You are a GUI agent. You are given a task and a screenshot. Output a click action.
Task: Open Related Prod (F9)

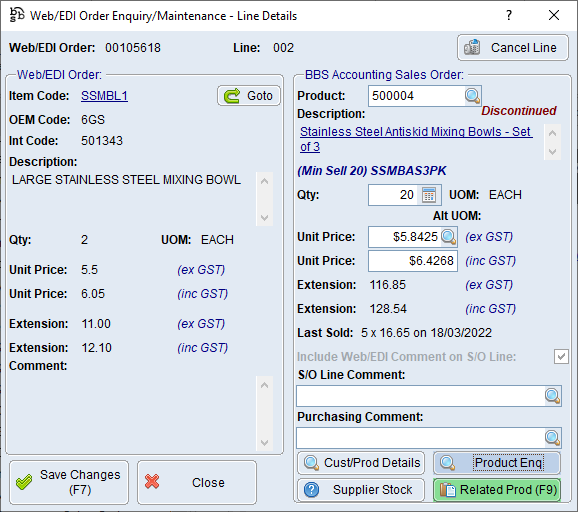pyautogui.click(x=497, y=490)
